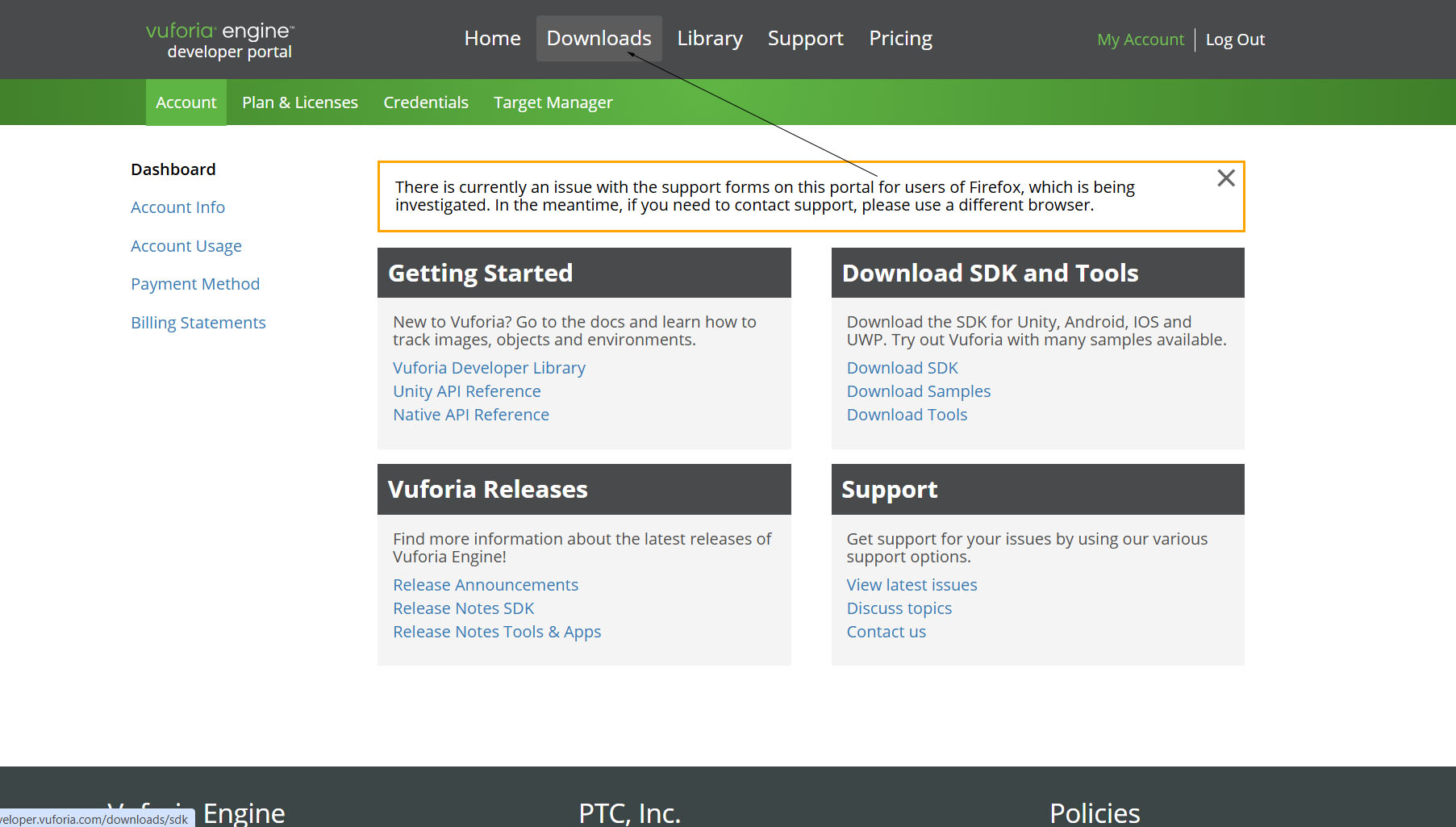This screenshot has width=1456, height=827.
Task: Click the Vuforia Engine developer portal logo
Action: [219, 40]
